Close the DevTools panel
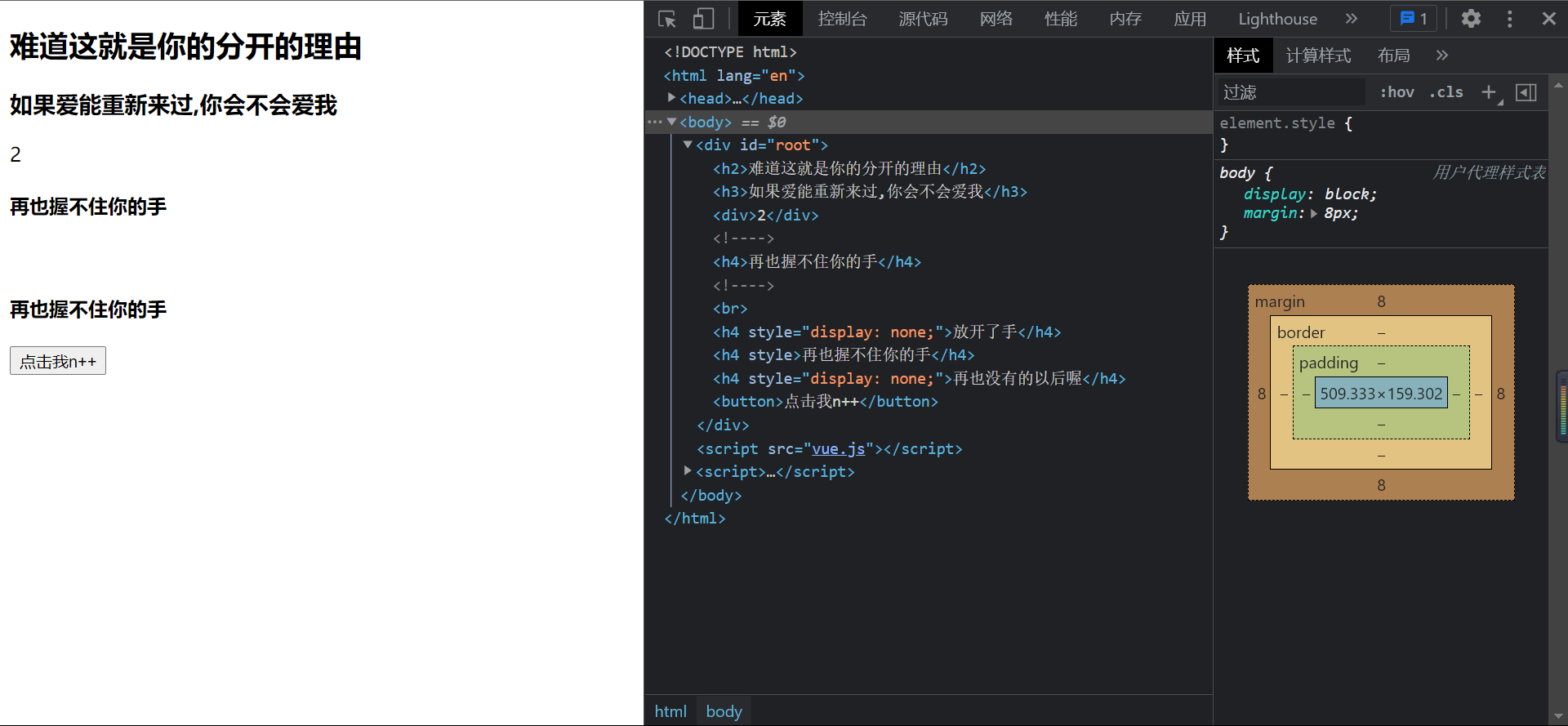Viewport: 1568px width, 726px height. [x=1548, y=19]
